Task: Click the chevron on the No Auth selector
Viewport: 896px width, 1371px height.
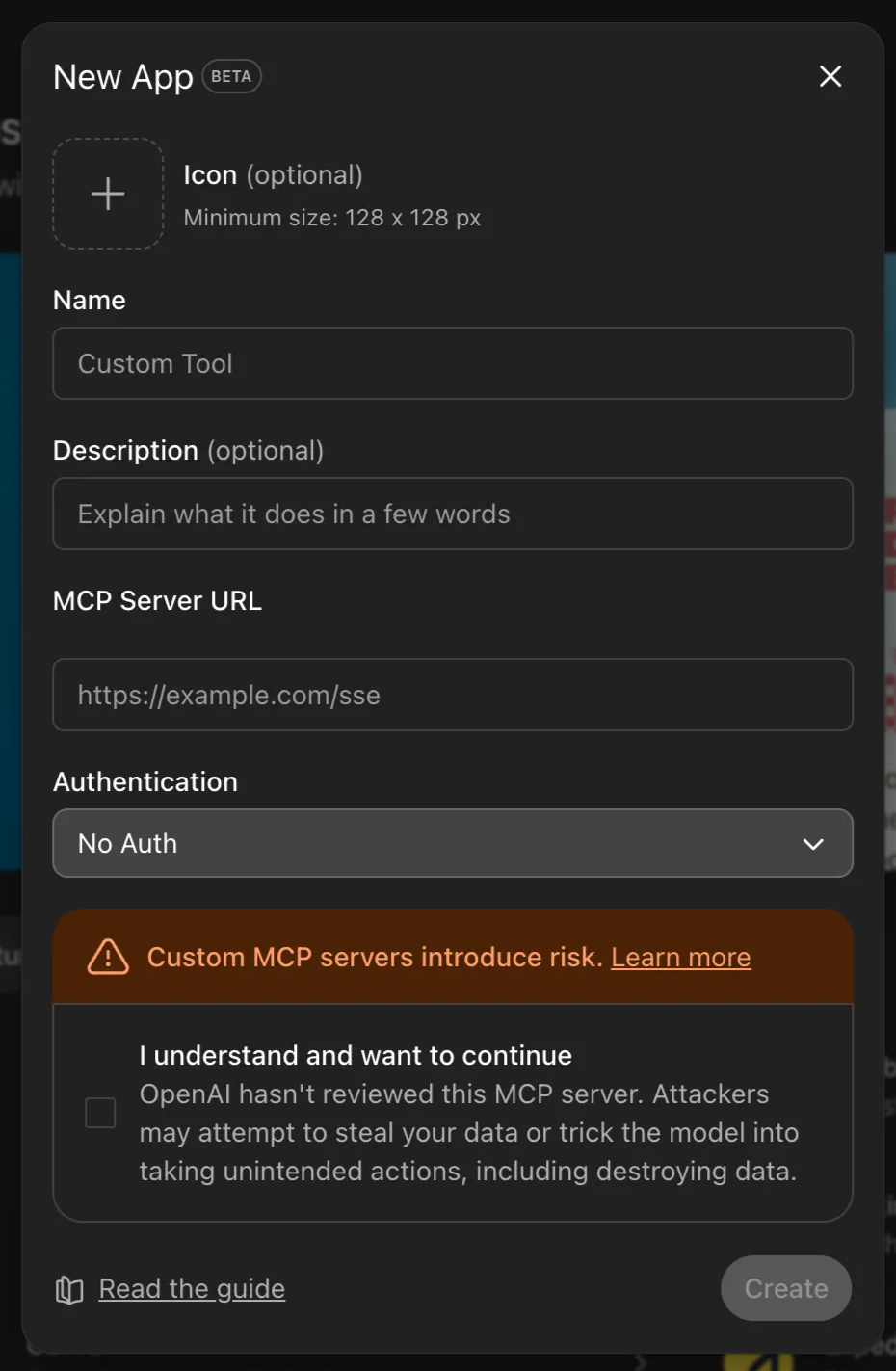Action: click(x=812, y=843)
